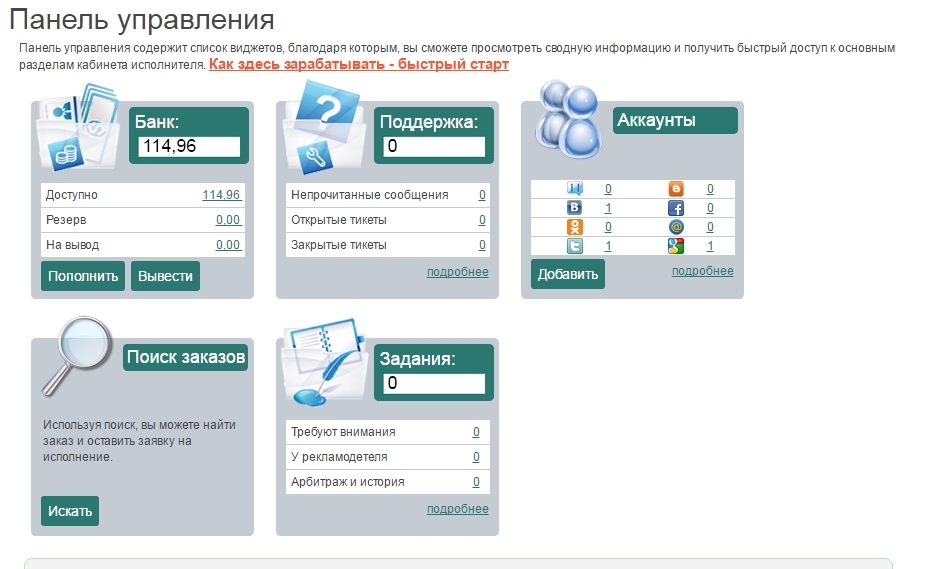Click the VKontakte account icon
The image size is (931, 569).
click(x=575, y=208)
